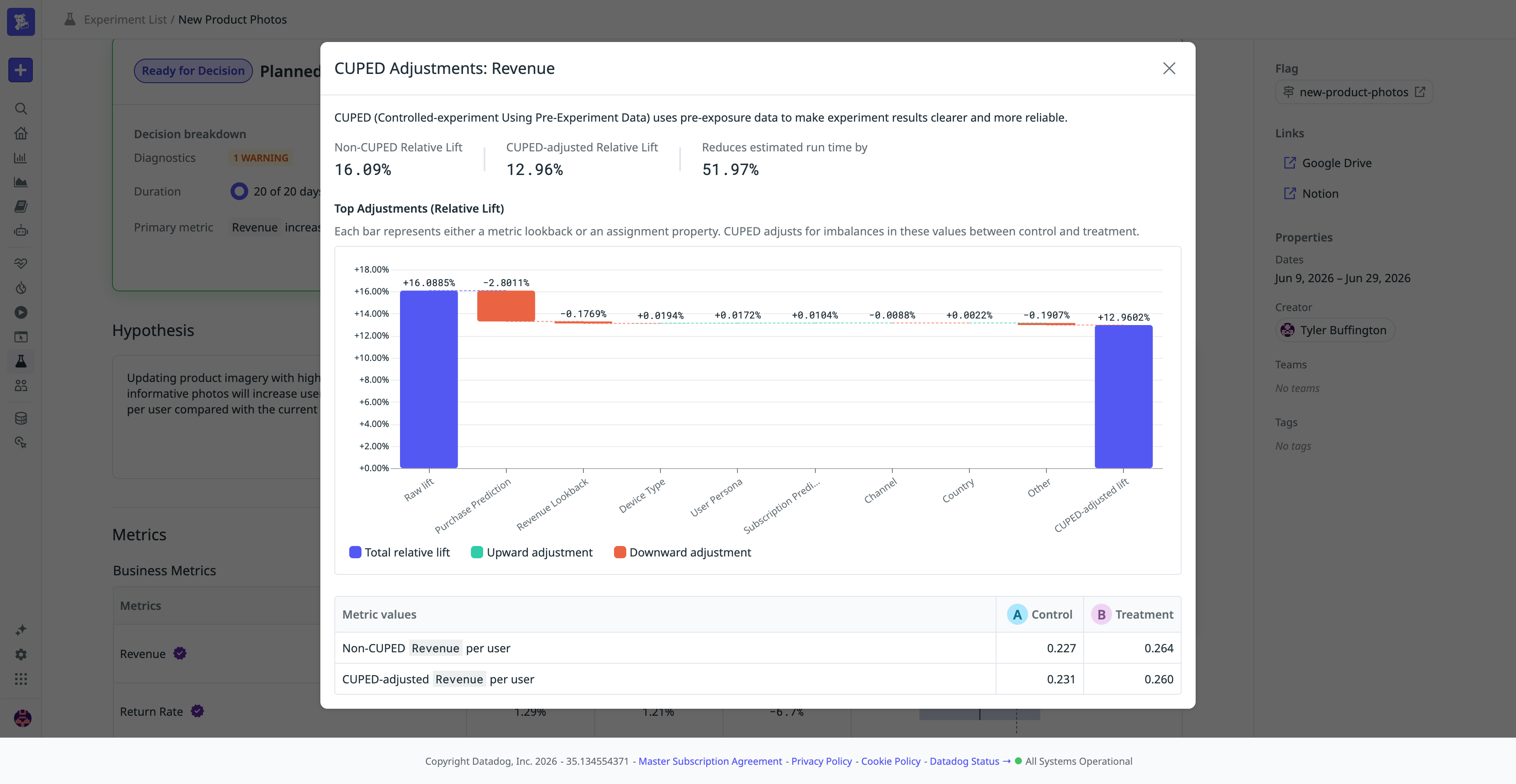Open the browser window cursor icon
1516x784 pixels.
21,337
